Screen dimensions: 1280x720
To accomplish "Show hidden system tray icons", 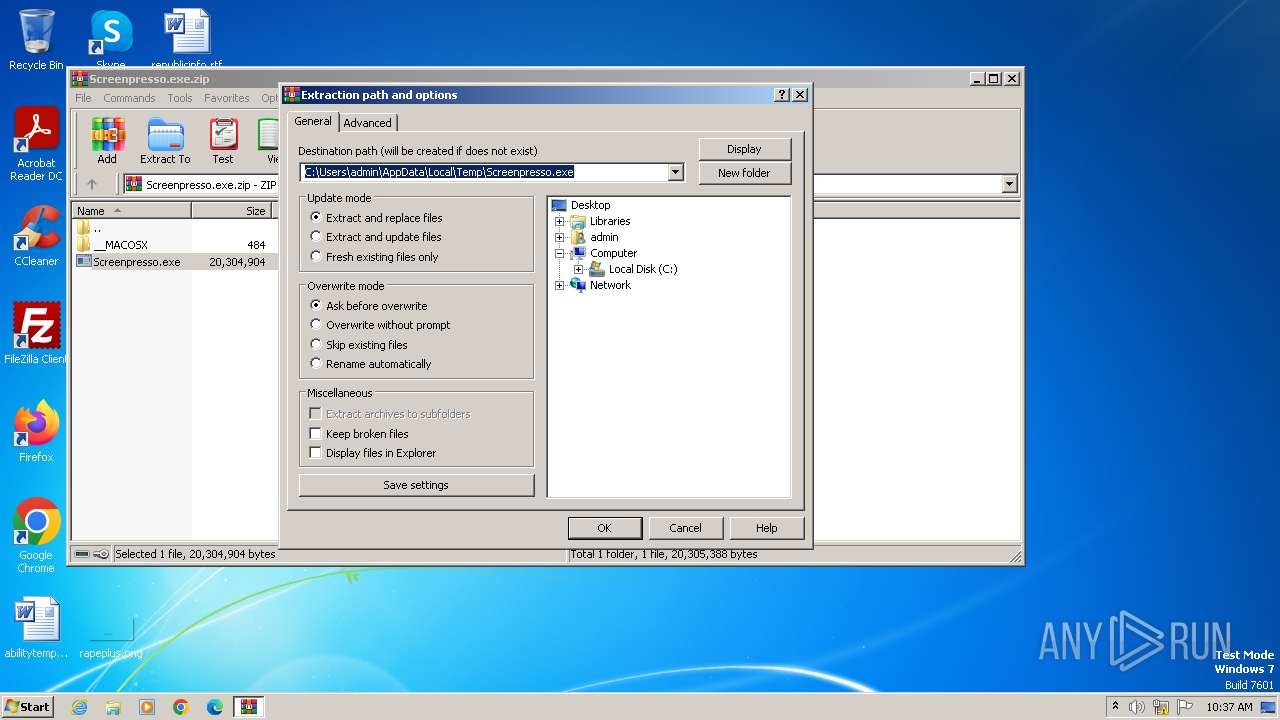I will click(x=1115, y=707).
